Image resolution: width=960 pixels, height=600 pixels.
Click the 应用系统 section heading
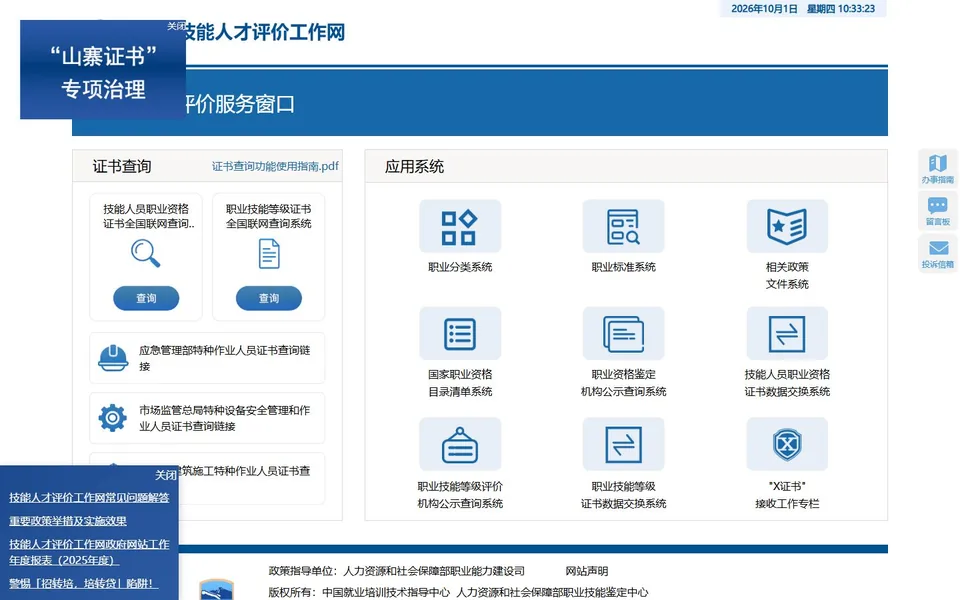414,167
